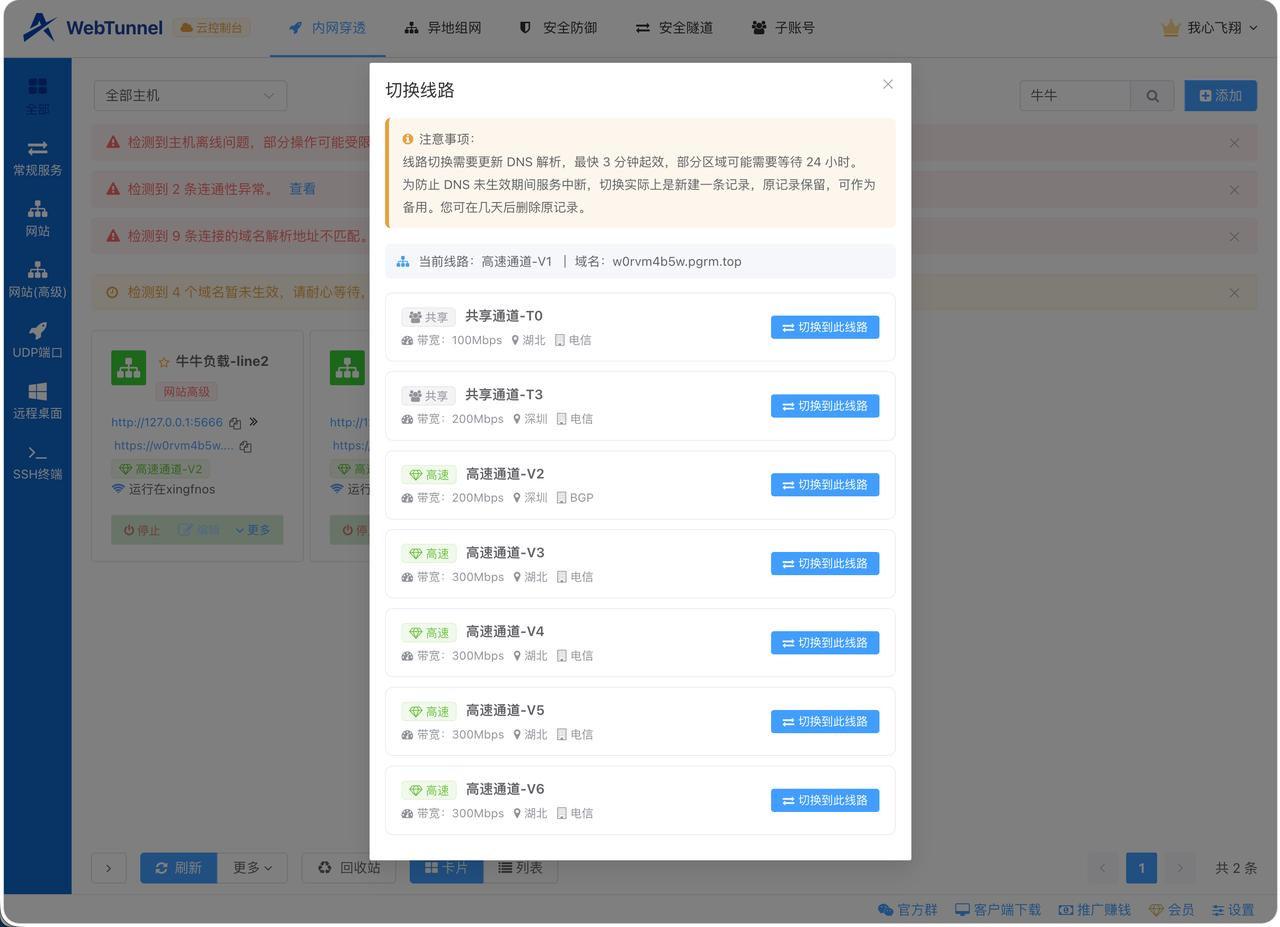Switch to 卡片 card view
Viewport: 1280px width, 927px height.
click(446, 868)
